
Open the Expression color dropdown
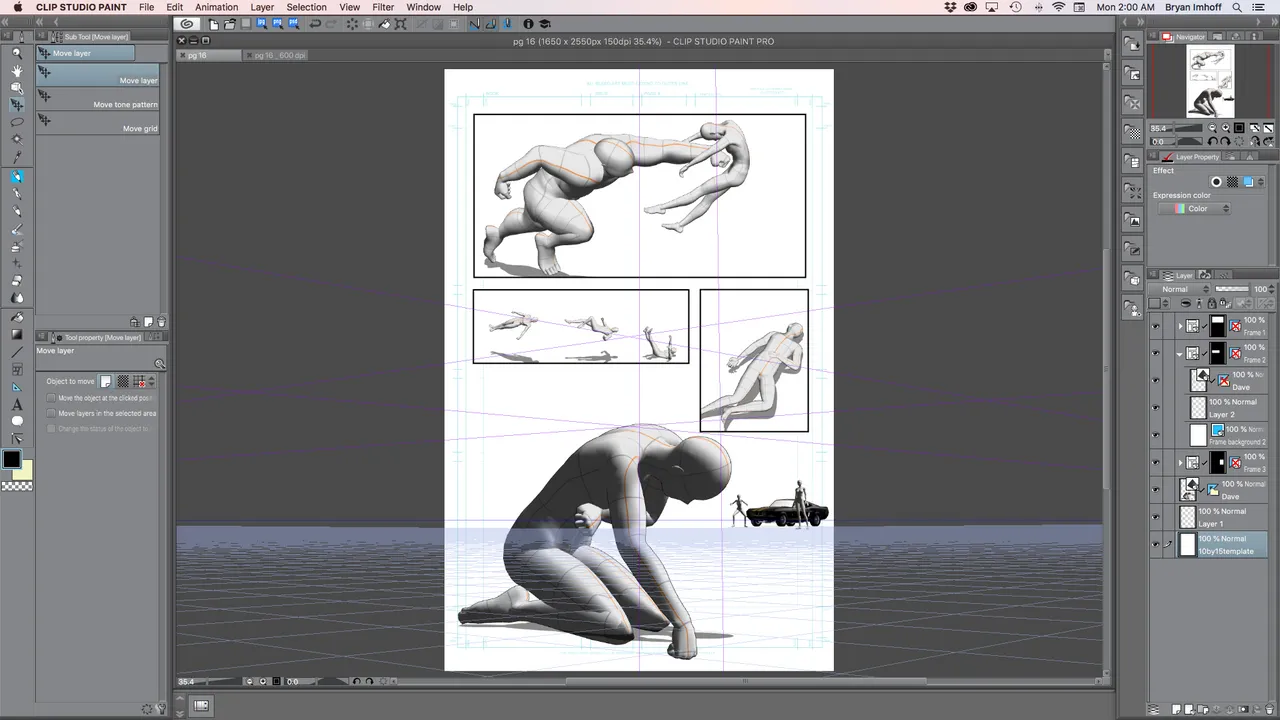(1195, 208)
